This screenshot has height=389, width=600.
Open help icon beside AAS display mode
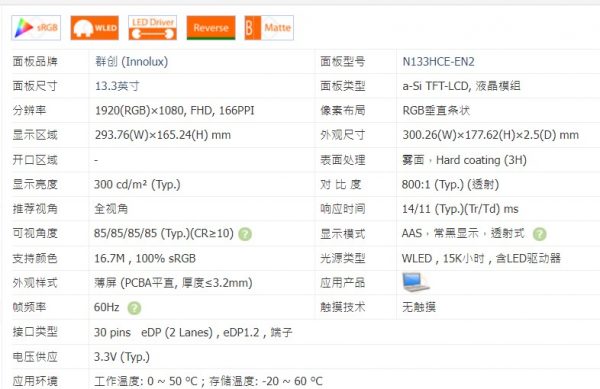coord(540,234)
